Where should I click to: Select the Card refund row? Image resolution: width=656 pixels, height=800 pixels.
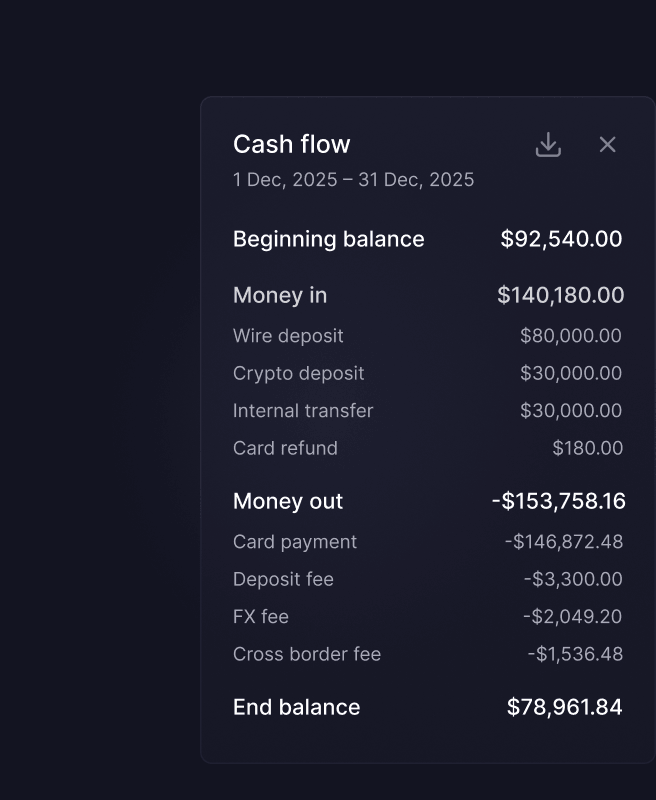click(x=427, y=448)
